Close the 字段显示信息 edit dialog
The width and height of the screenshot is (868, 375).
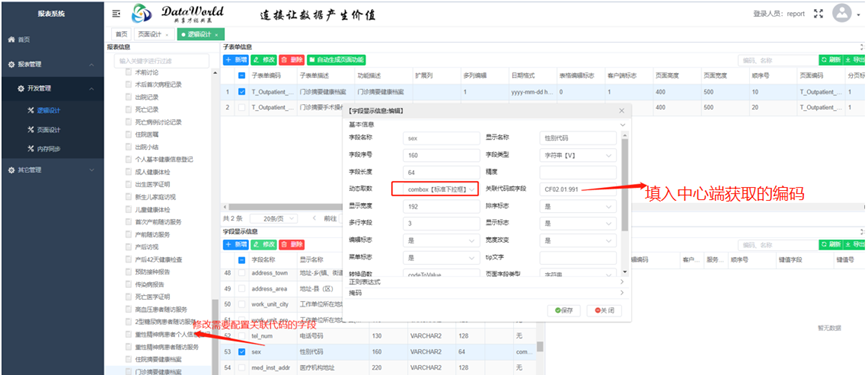coord(622,111)
